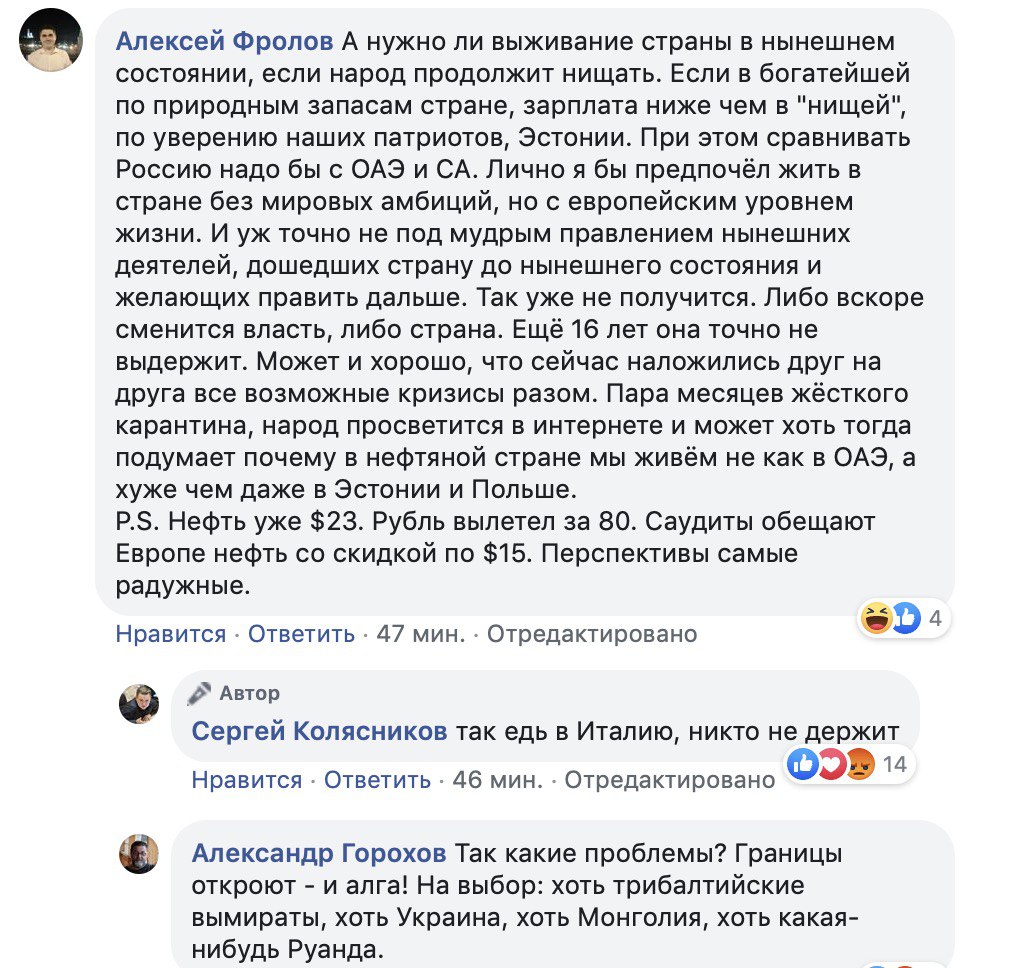Open Сергей Колясников's avatar
The height and width of the screenshot is (968, 1022).
[139, 704]
